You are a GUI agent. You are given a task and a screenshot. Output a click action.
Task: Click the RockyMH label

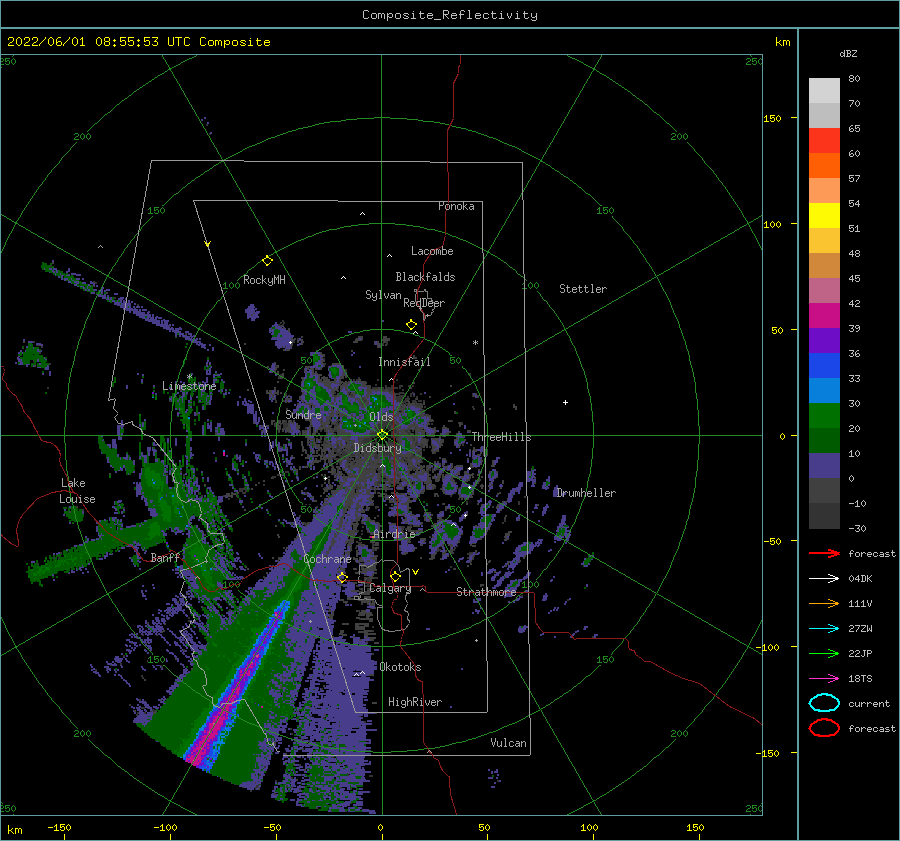pyautogui.click(x=264, y=280)
